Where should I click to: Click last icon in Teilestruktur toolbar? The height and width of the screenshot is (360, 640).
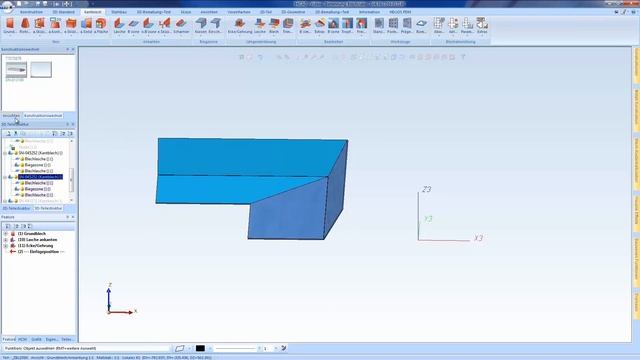tap(70, 133)
